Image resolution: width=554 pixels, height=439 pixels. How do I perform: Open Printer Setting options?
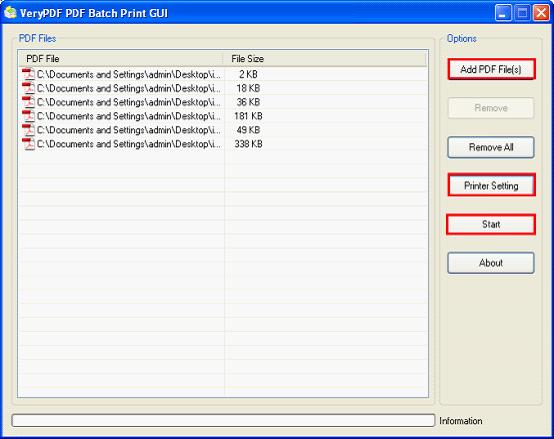point(491,185)
